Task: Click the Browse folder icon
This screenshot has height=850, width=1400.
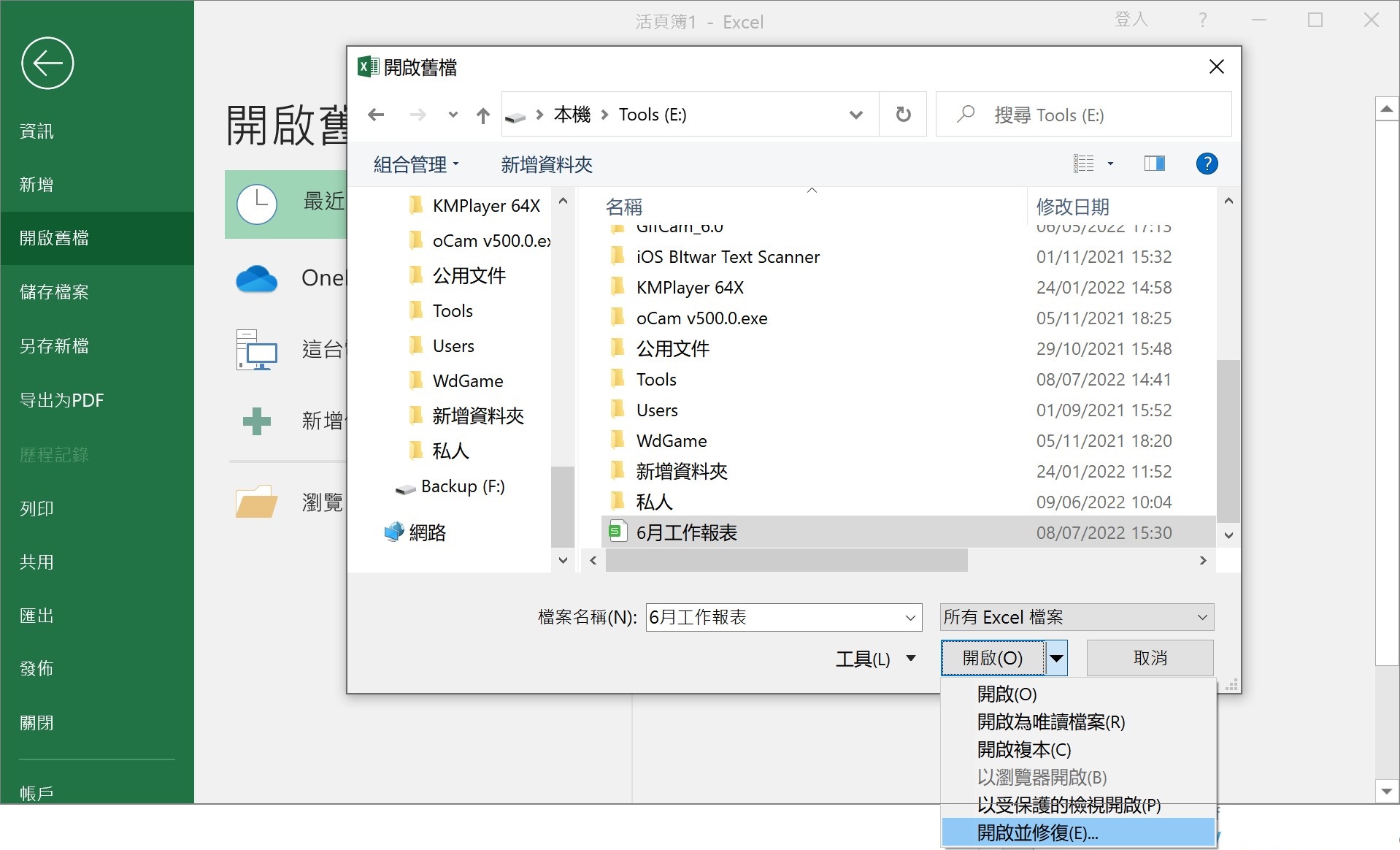Action: click(256, 502)
